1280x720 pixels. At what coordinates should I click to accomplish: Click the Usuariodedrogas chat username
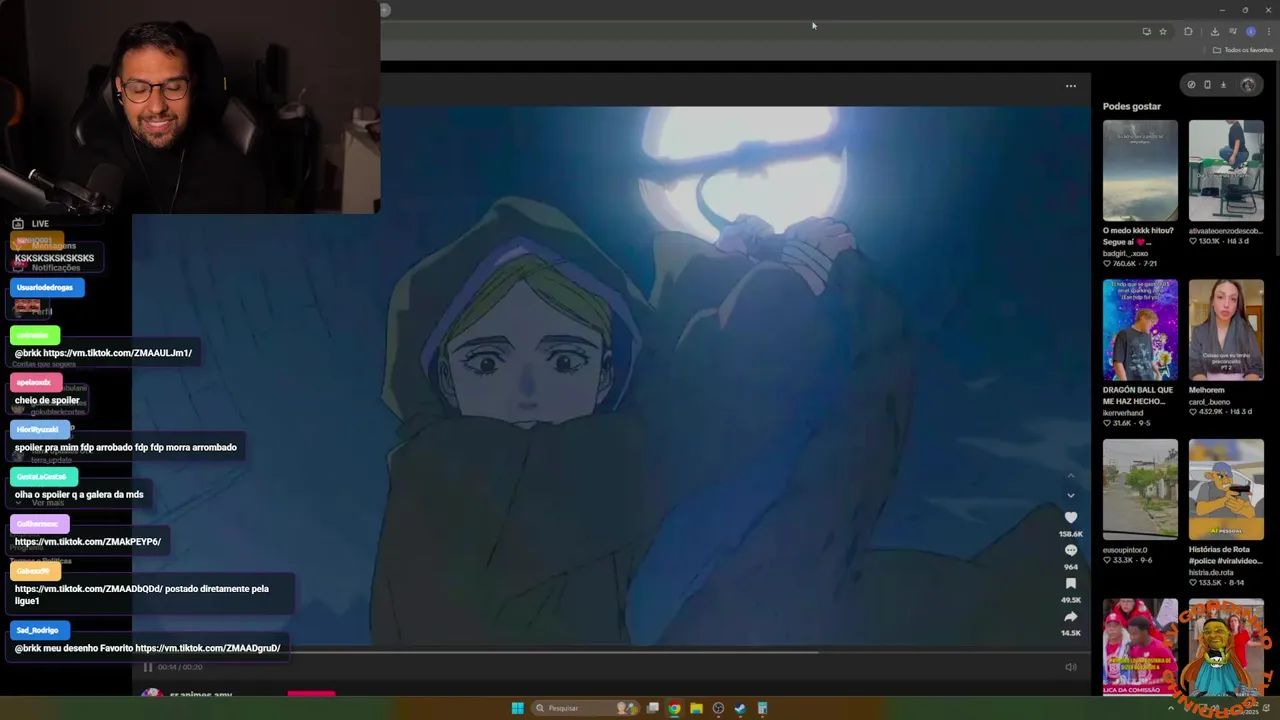44,287
